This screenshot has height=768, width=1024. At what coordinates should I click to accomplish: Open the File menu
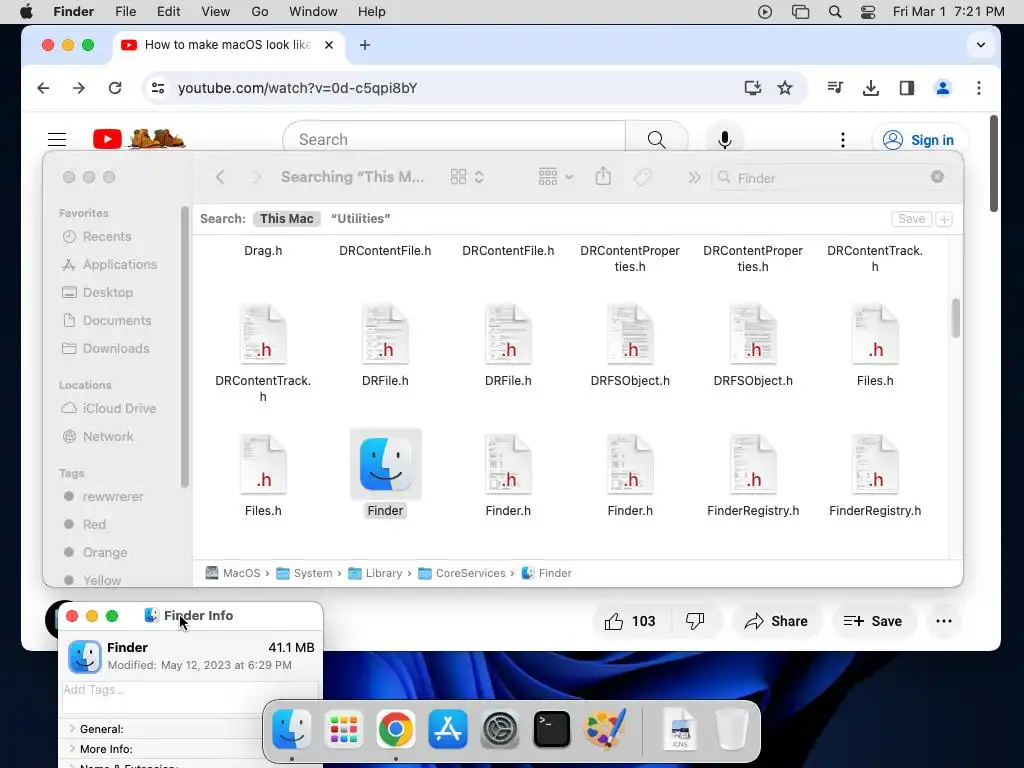[125, 12]
